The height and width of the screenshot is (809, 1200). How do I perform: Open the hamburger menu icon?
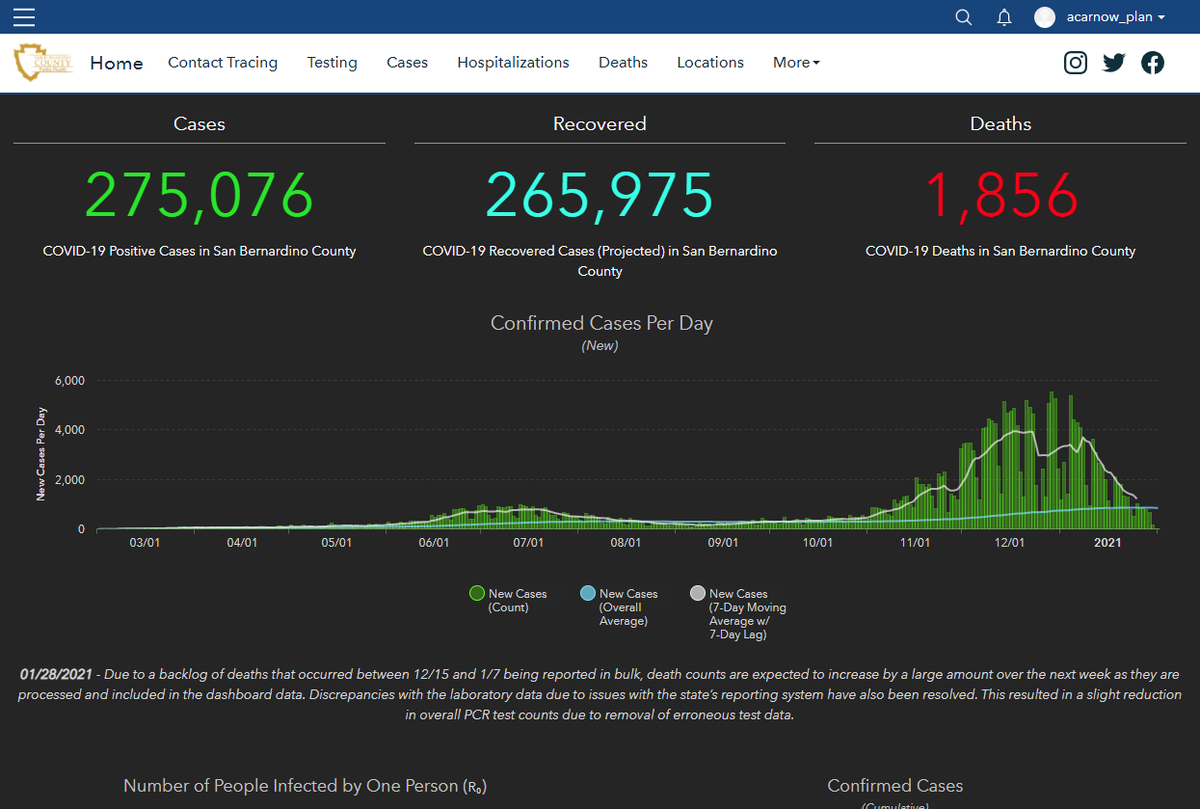click(x=24, y=17)
